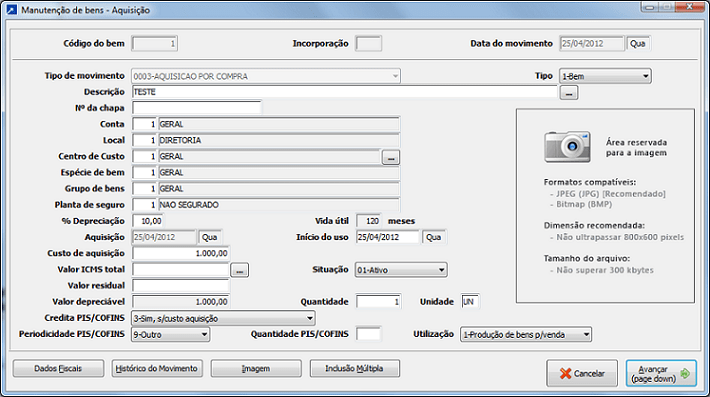The width and height of the screenshot is (710, 397).
Task: Click the Valor depreciável field
Action: (181, 301)
